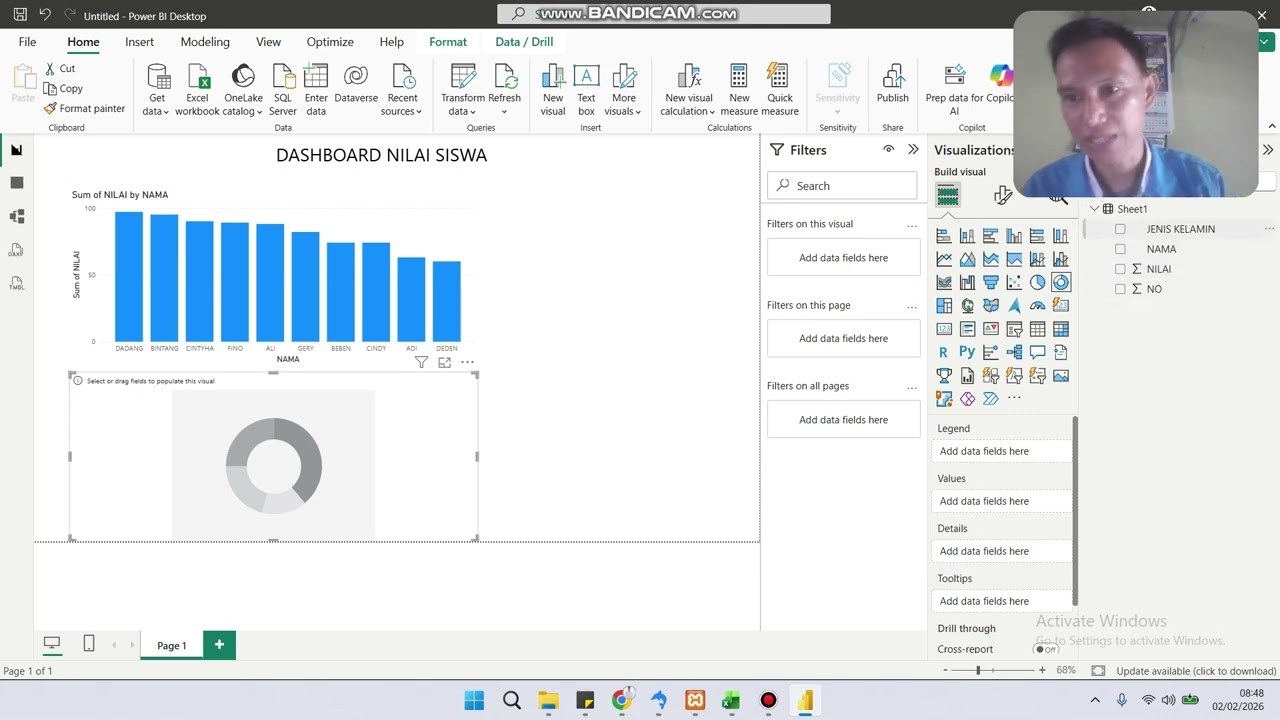
Task: Click the Filters search field
Action: [842, 186]
